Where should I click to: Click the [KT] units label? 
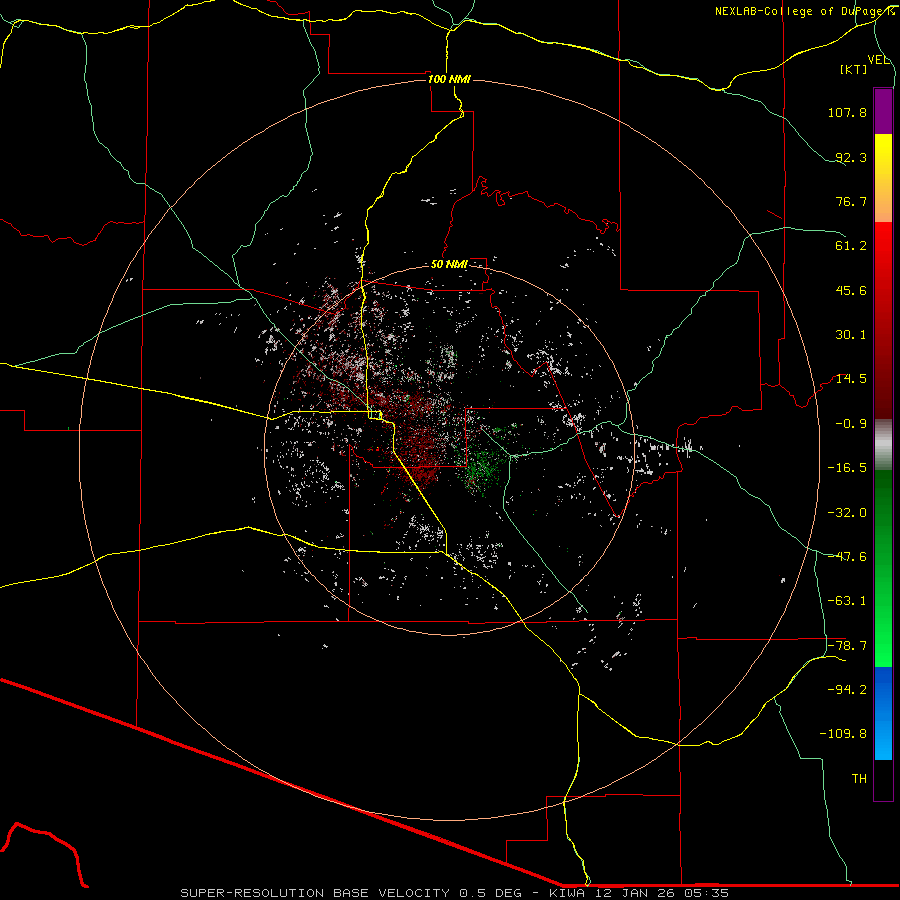(854, 69)
